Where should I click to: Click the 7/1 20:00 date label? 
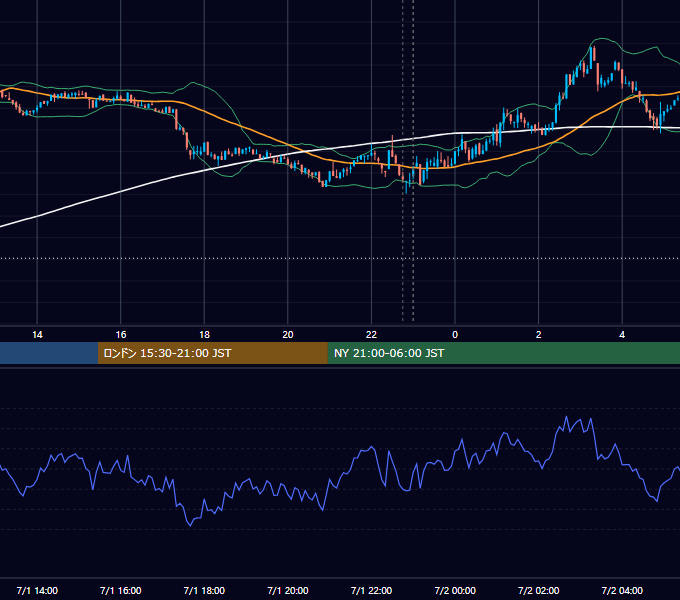288,590
